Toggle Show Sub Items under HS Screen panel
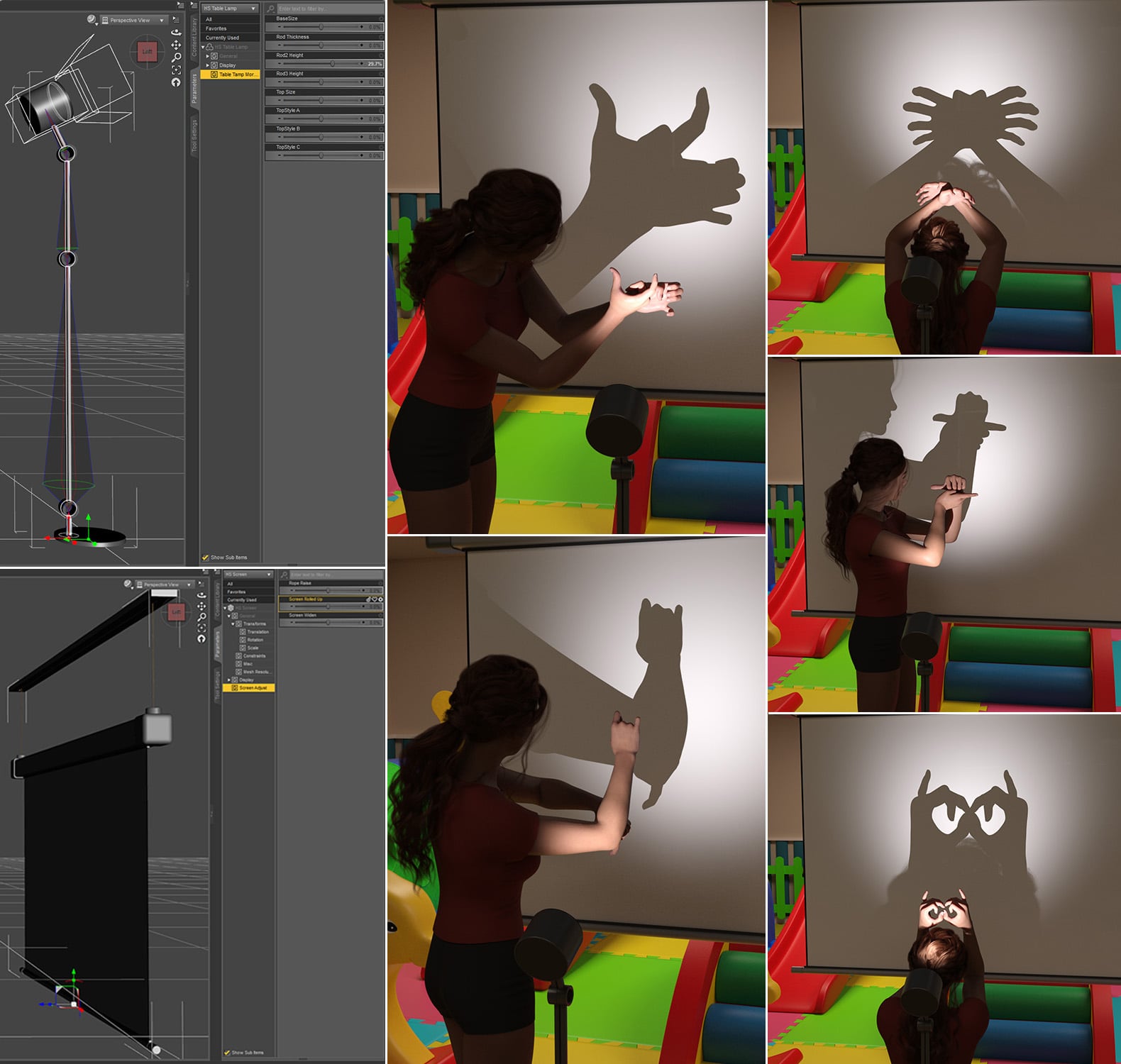Image resolution: width=1121 pixels, height=1064 pixels. pyautogui.click(x=227, y=1053)
